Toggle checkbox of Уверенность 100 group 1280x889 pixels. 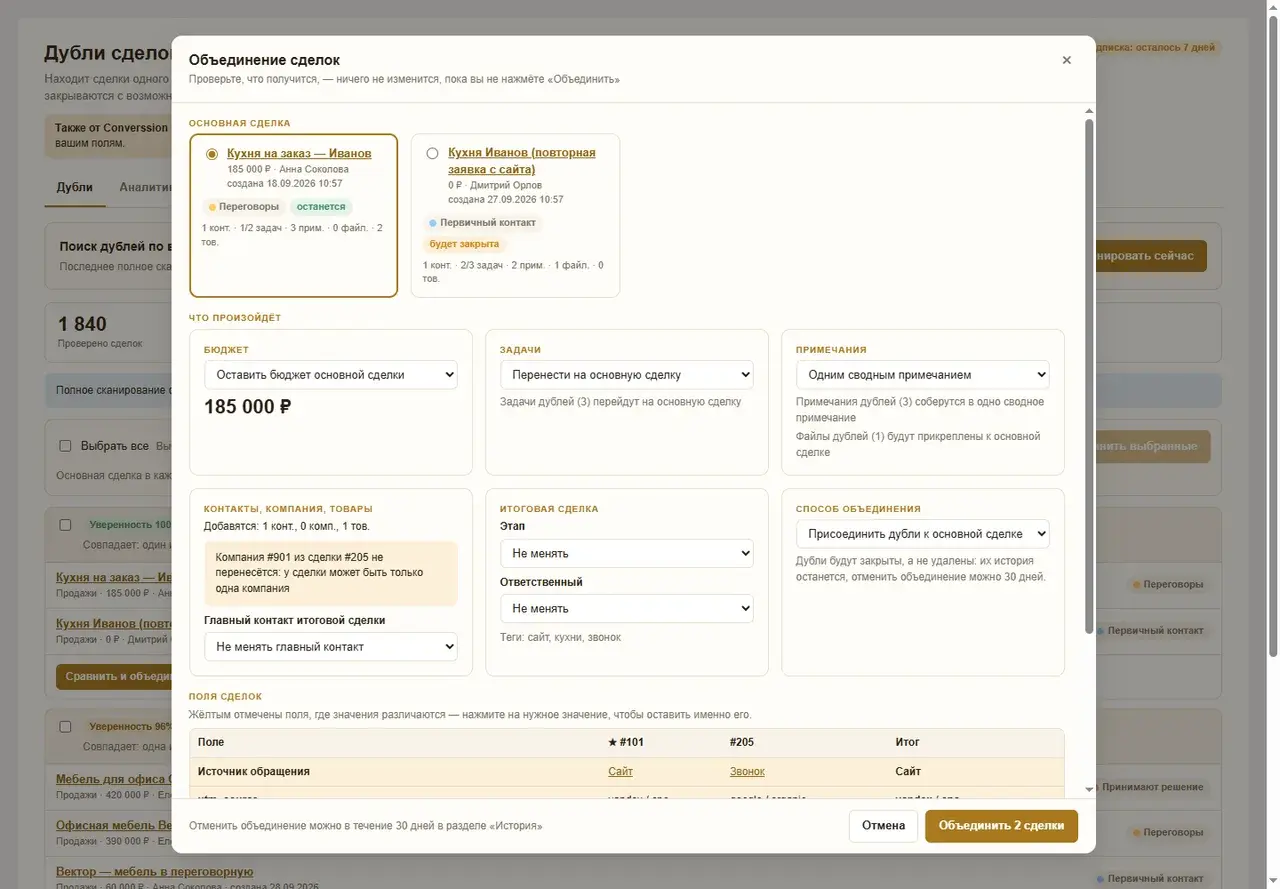point(65,525)
